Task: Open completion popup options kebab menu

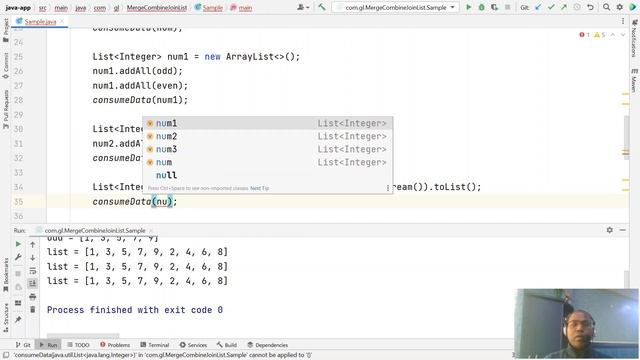Action: tap(388, 188)
